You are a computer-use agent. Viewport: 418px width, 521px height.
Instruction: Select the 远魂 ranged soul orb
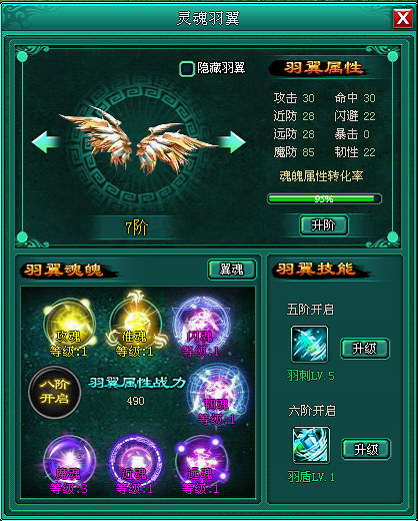click(201, 461)
